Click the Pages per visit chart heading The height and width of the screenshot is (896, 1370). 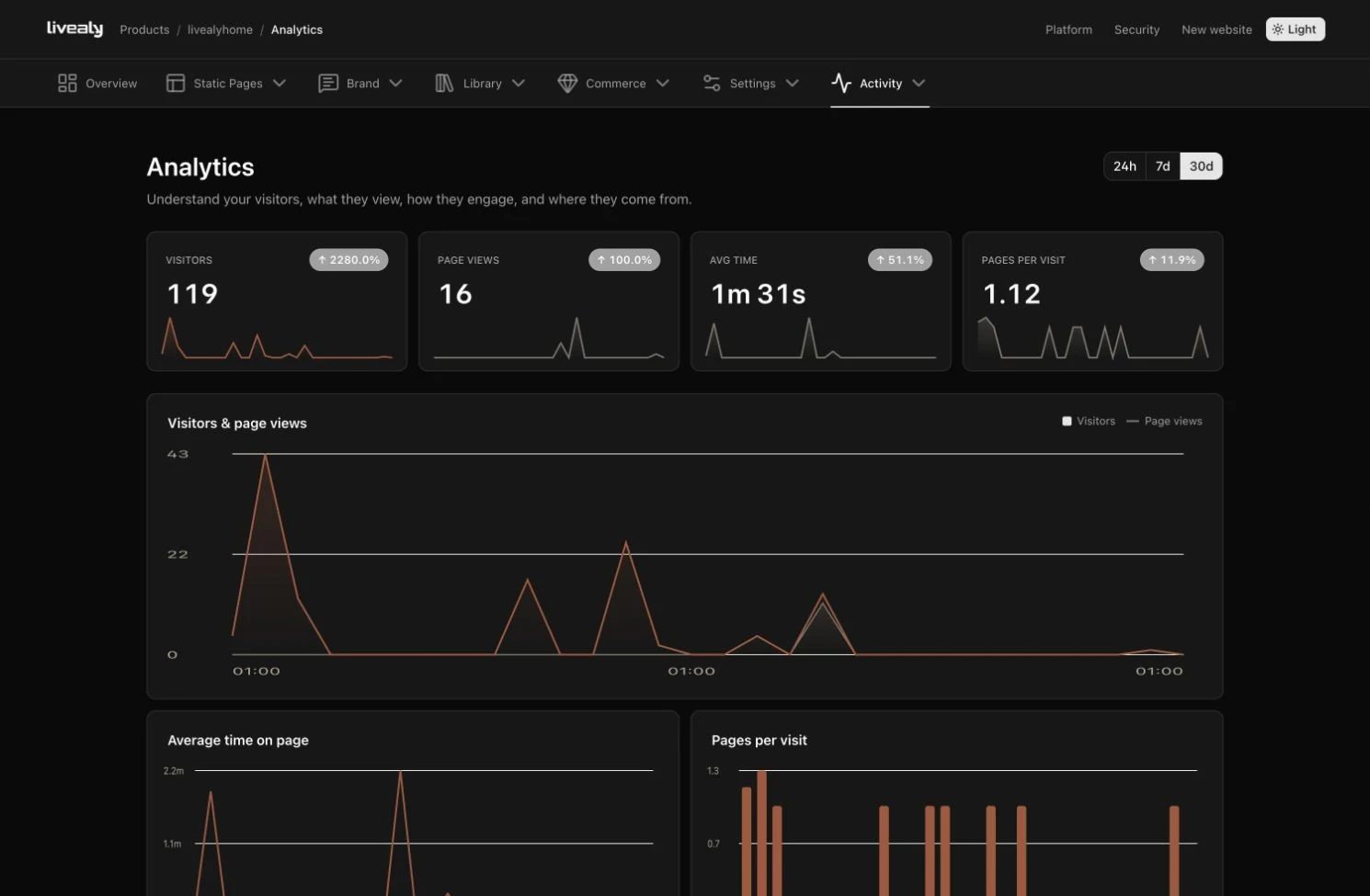point(759,740)
